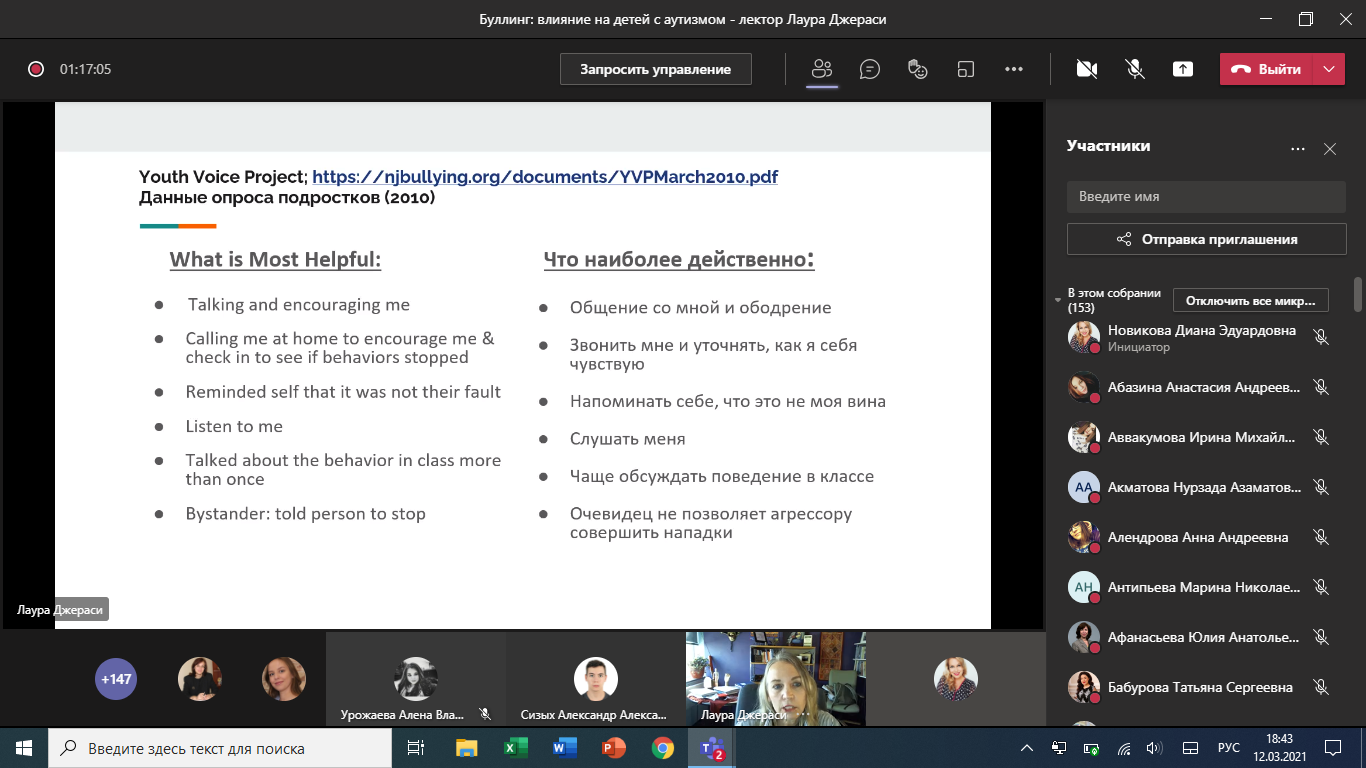Click the breakout rooms icon
Image resolution: width=1366 pixels, height=768 pixels.
[x=966, y=69]
